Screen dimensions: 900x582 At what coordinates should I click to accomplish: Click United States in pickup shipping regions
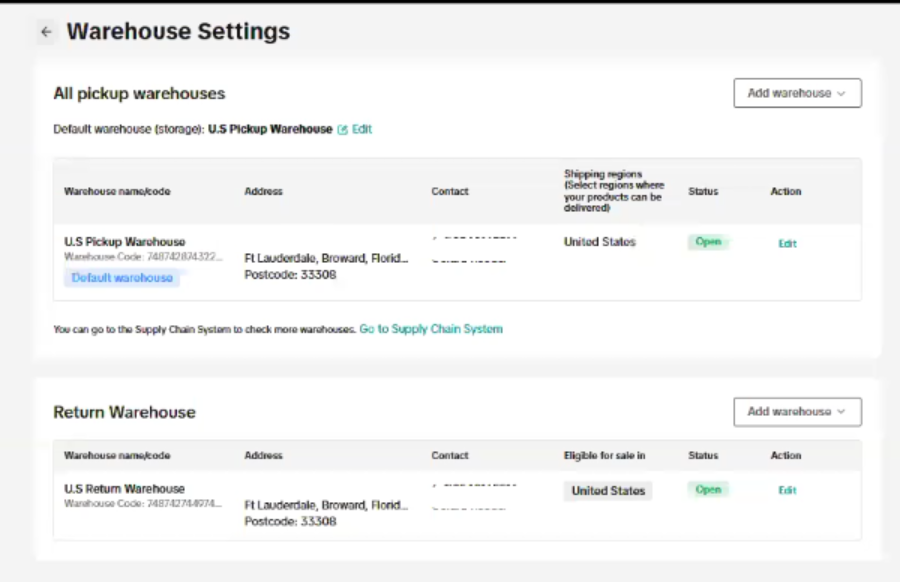click(x=599, y=242)
